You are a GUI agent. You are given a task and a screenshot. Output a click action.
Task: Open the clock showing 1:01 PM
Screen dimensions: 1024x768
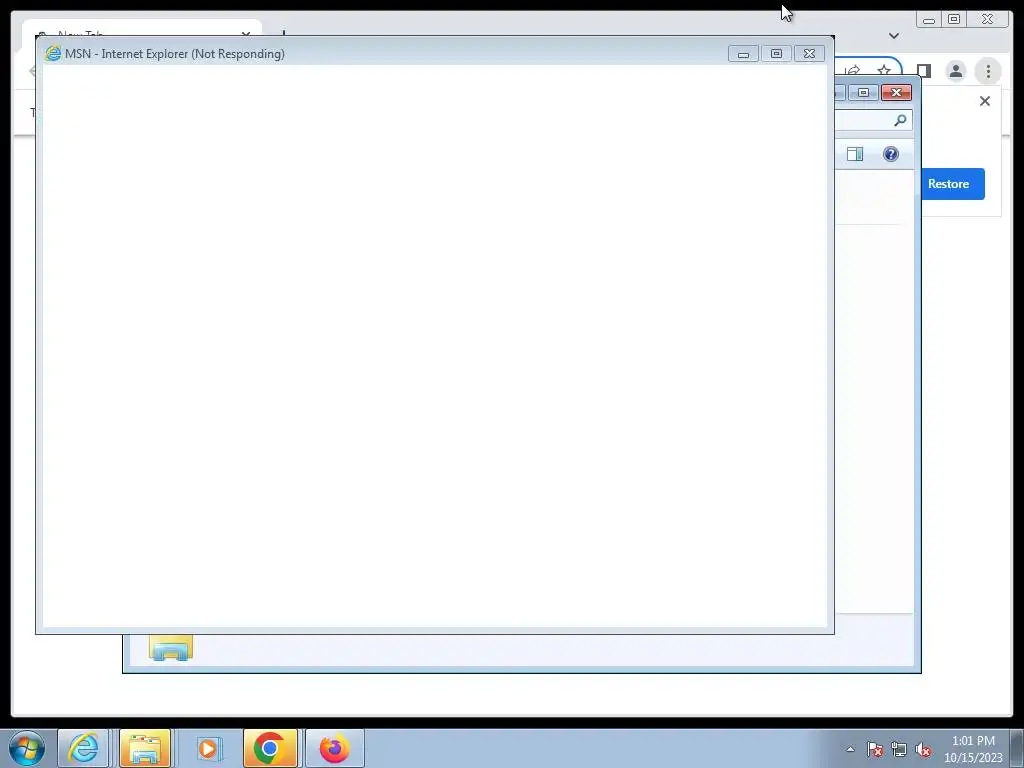pos(973,749)
